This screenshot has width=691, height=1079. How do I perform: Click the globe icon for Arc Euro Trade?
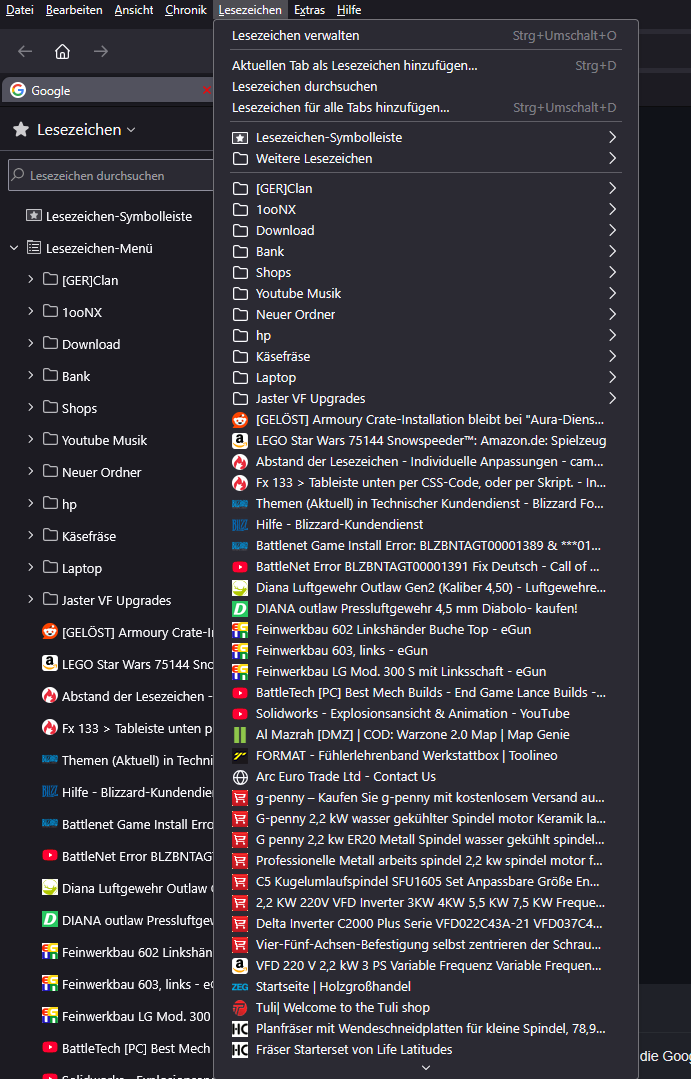(240, 776)
